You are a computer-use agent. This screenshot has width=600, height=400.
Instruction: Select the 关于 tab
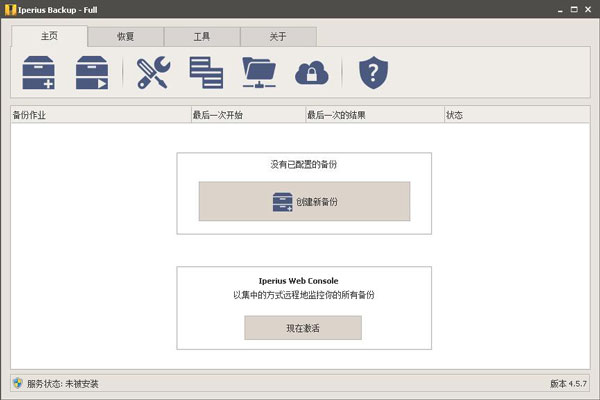(278, 37)
